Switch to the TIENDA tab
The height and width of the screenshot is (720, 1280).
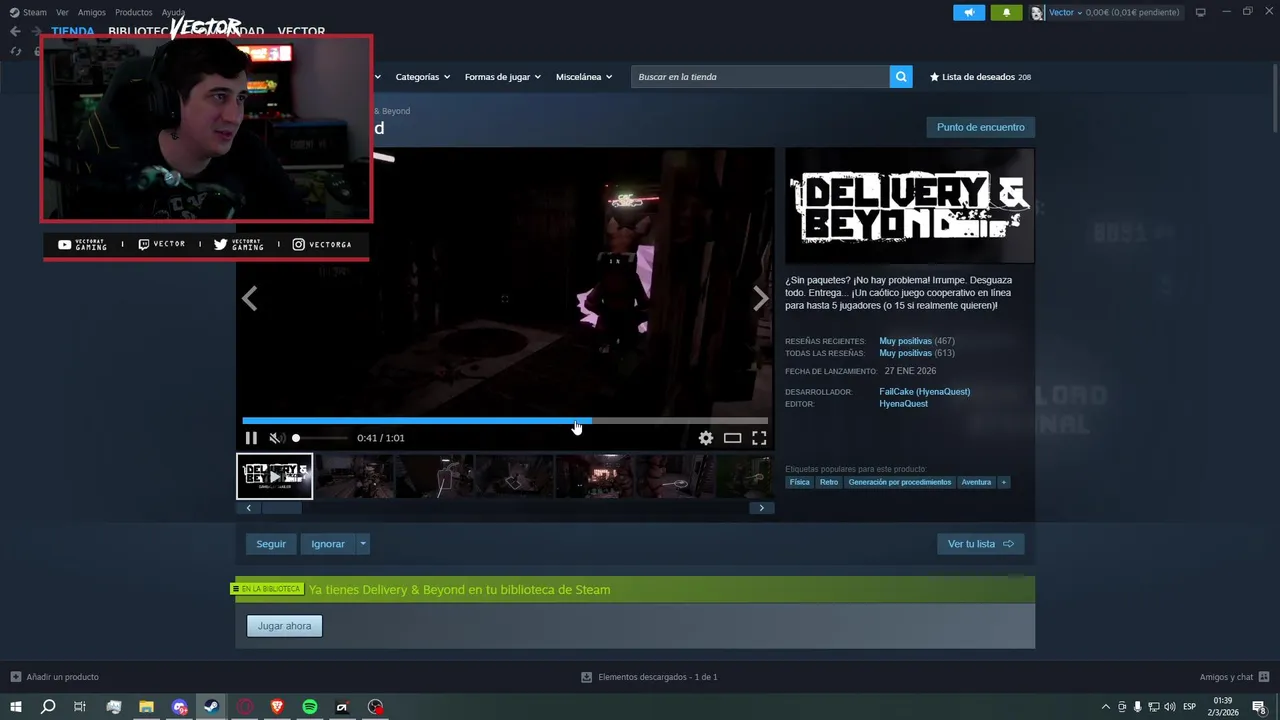click(x=73, y=31)
